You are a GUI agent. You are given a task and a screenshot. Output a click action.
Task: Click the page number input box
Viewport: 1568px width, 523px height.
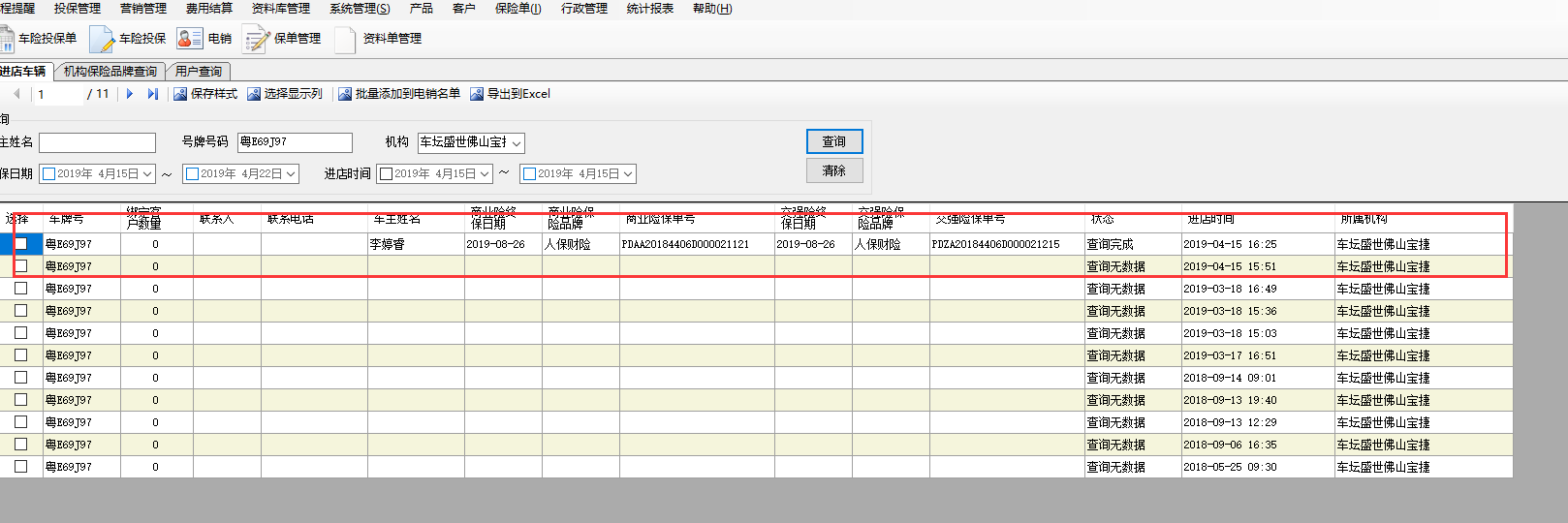pyautogui.click(x=58, y=94)
